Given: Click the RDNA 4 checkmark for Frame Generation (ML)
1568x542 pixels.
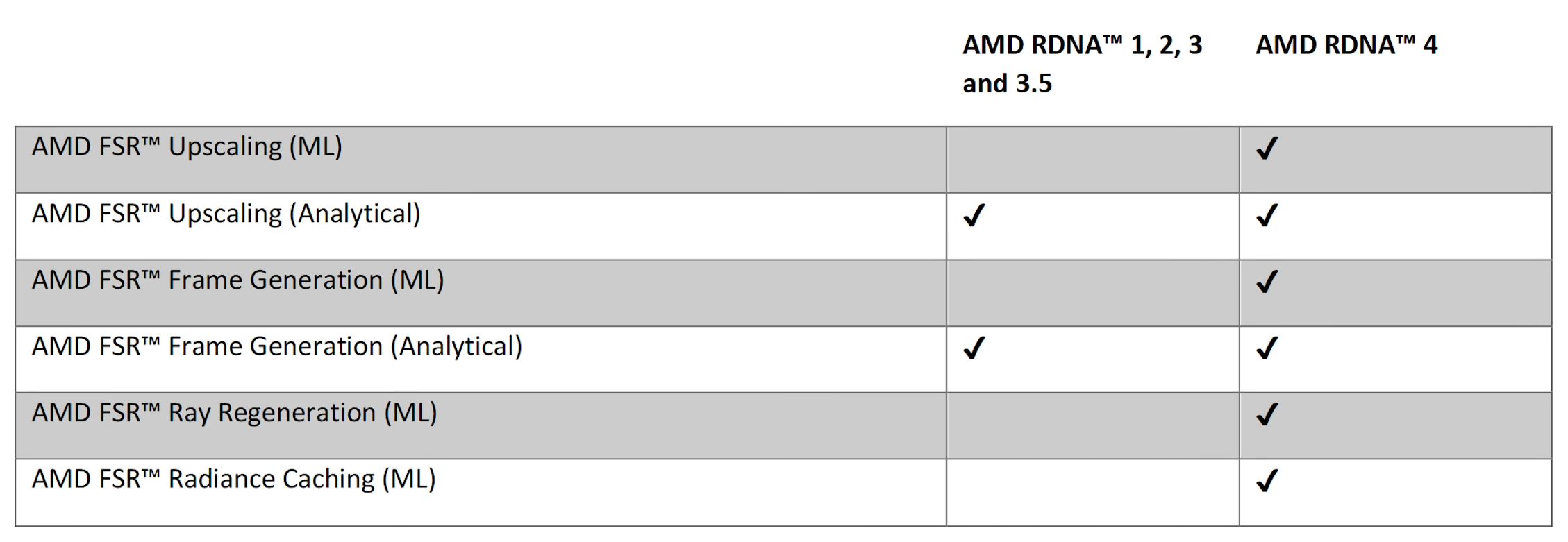Looking at the screenshot, I should 1267,282.
